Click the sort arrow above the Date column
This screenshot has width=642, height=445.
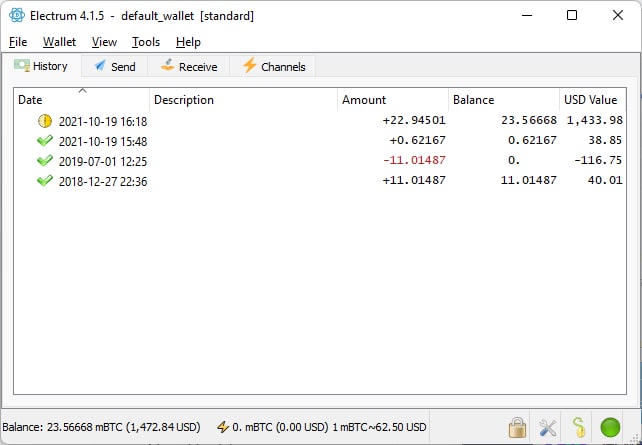point(83,90)
